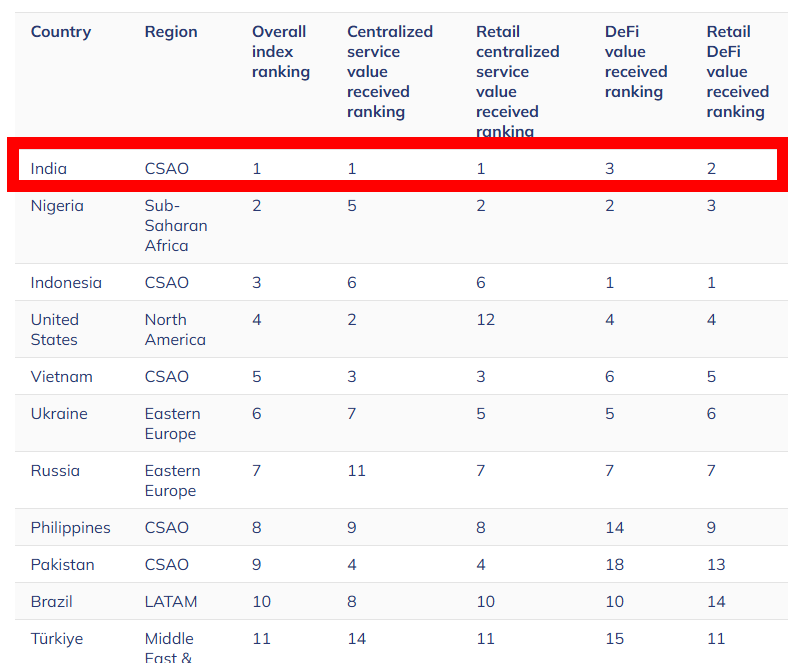Select the Türkiye country cell
The height and width of the screenshot is (663, 788).
(x=57, y=639)
